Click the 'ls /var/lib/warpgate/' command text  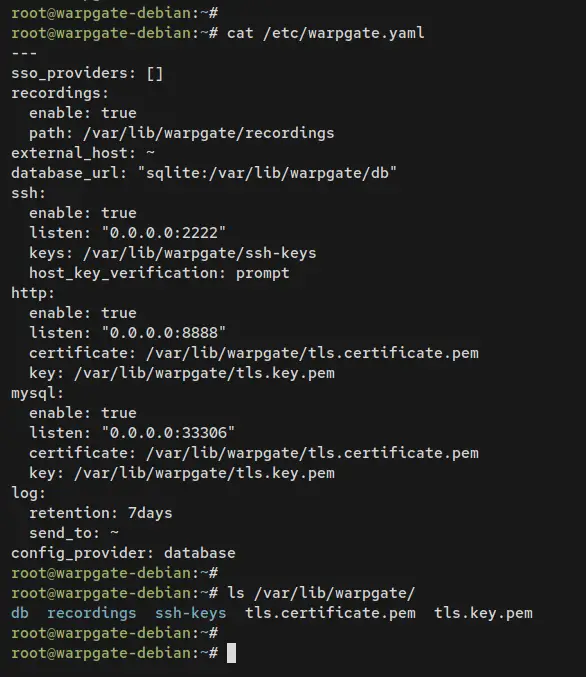[321, 593]
